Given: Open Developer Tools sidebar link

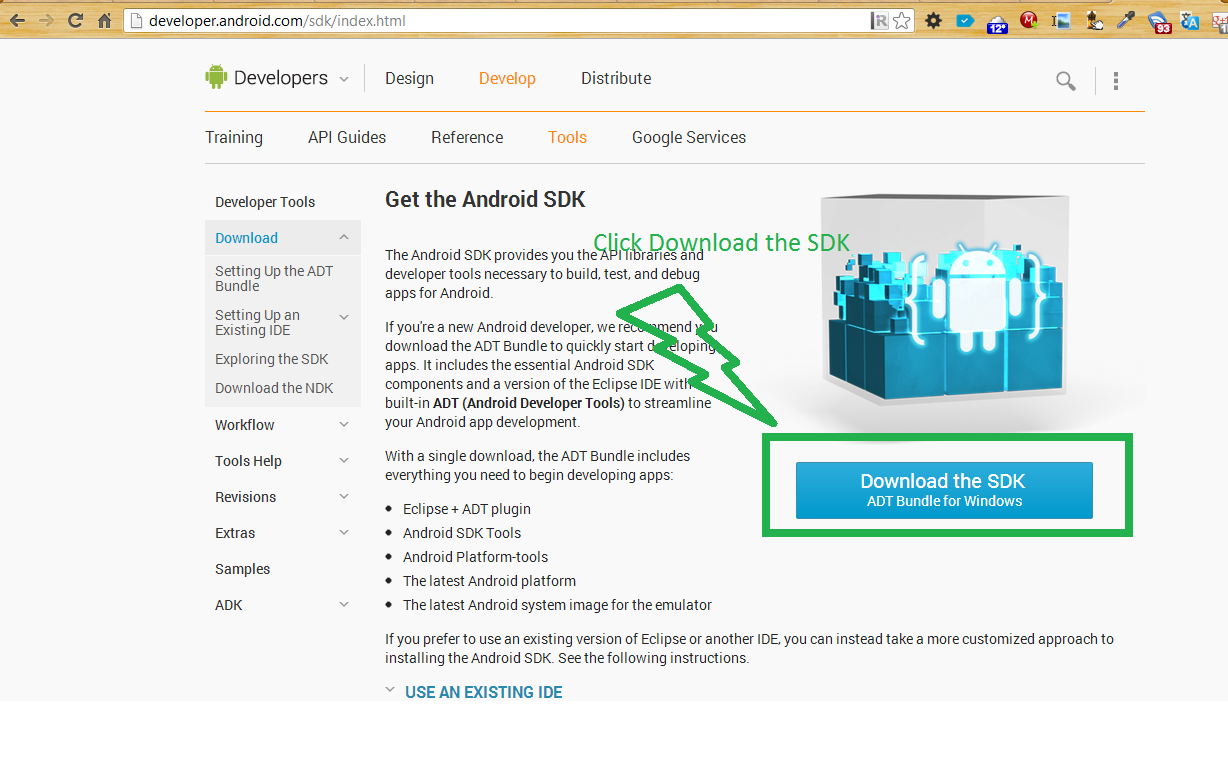Looking at the screenshot, I should point(265,202).
